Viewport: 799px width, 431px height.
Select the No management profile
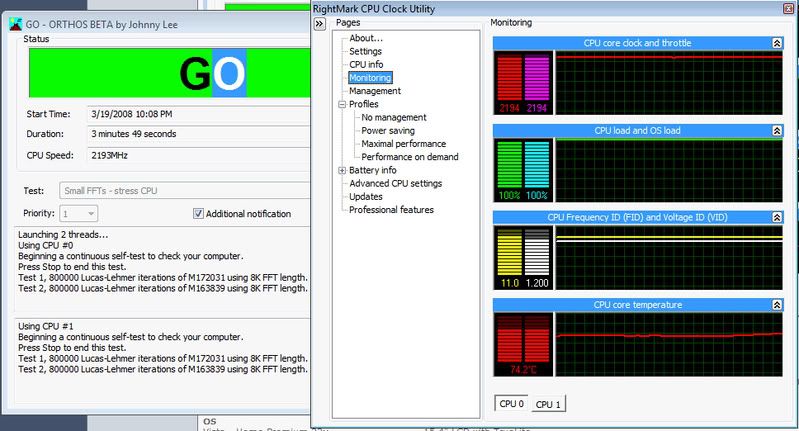(x=394, y=118)
